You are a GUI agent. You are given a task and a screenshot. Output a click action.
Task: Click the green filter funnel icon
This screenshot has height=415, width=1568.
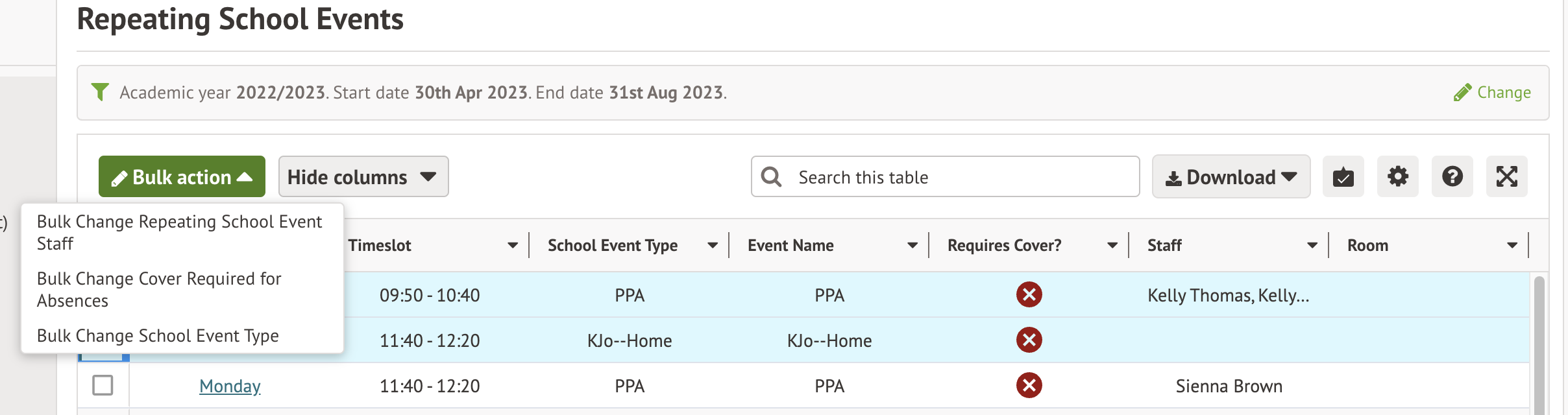100,92
